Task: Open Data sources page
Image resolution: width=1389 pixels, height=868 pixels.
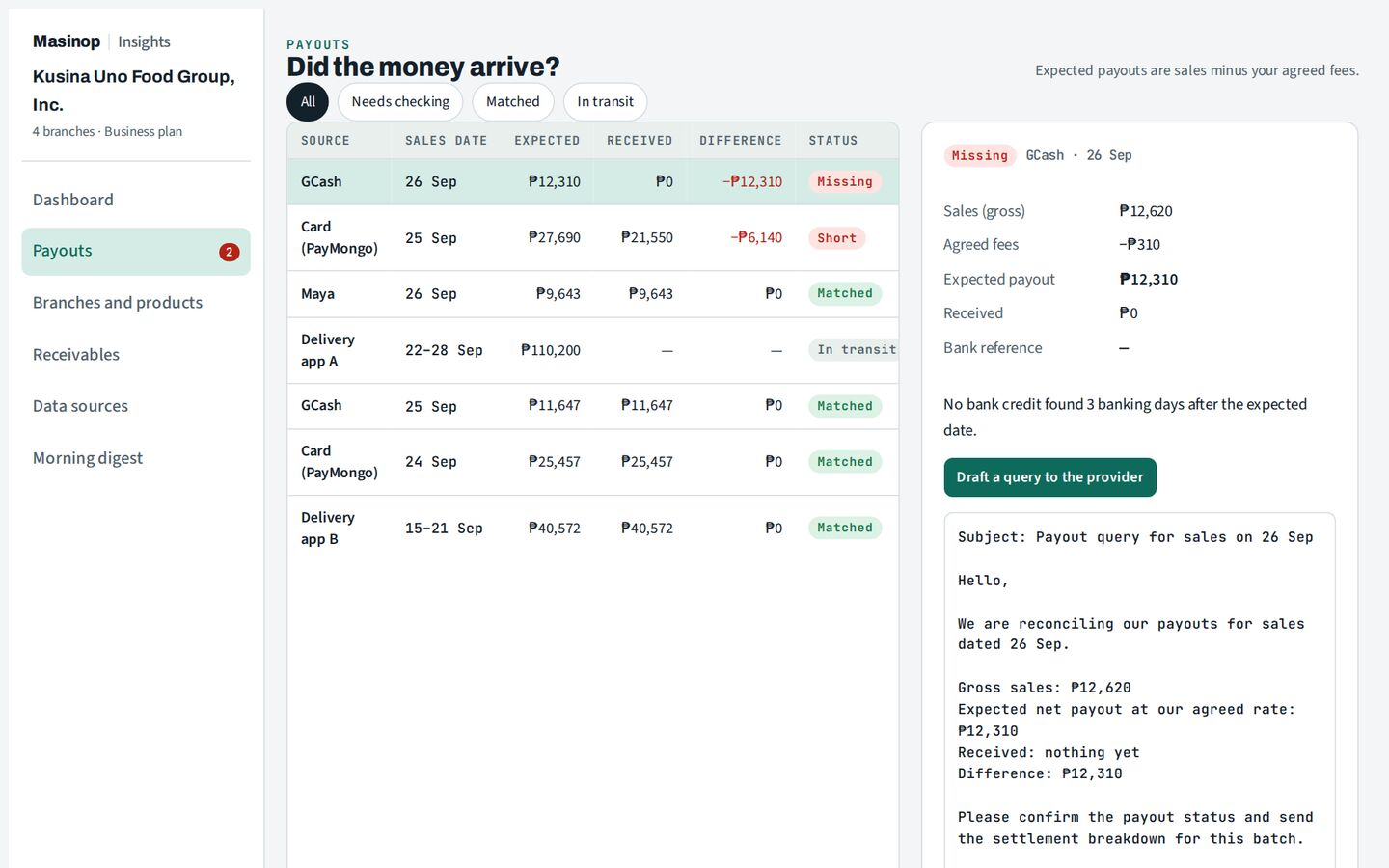Action: point(136,406)
